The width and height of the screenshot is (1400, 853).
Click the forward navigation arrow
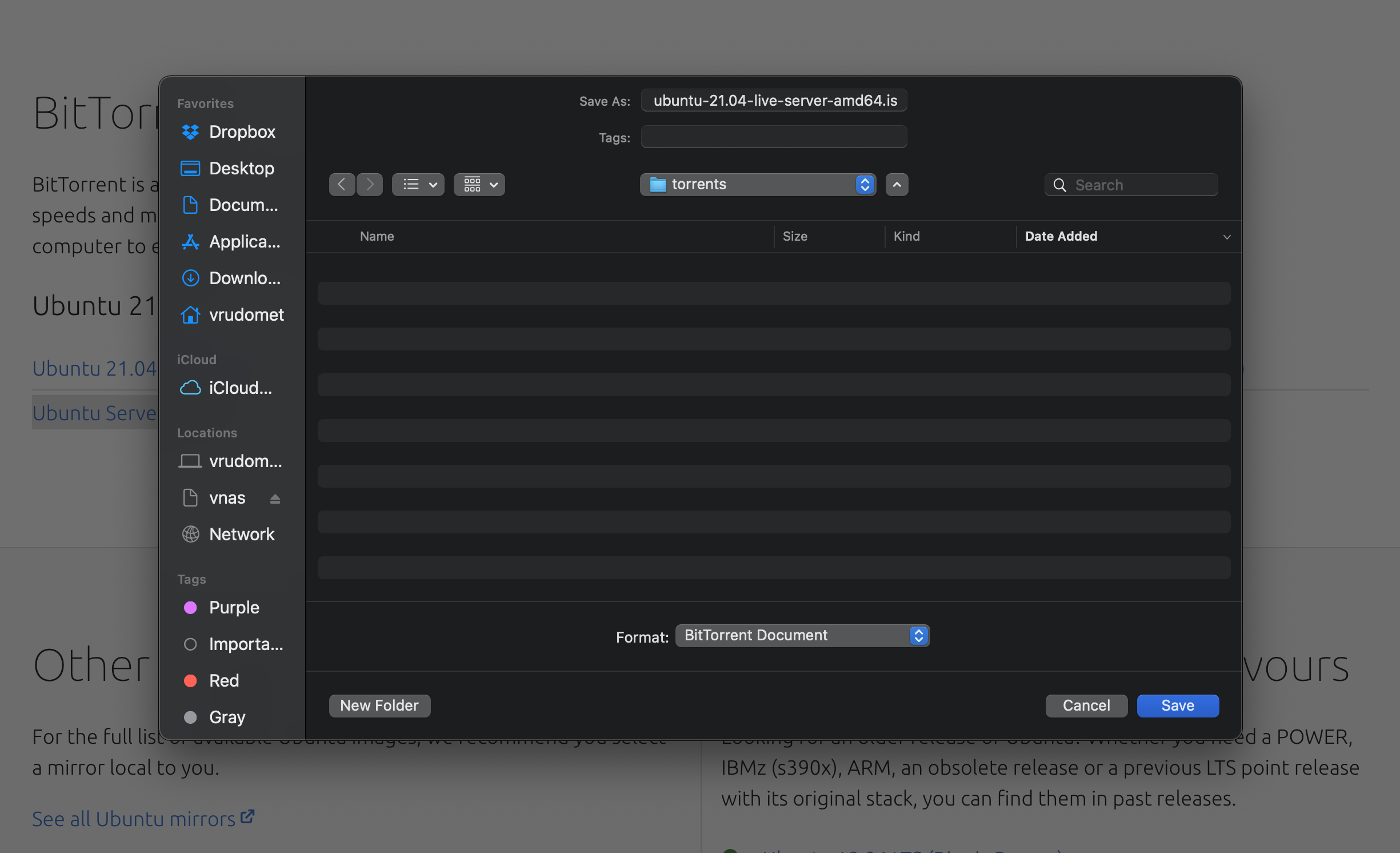[x=370, y=185]
